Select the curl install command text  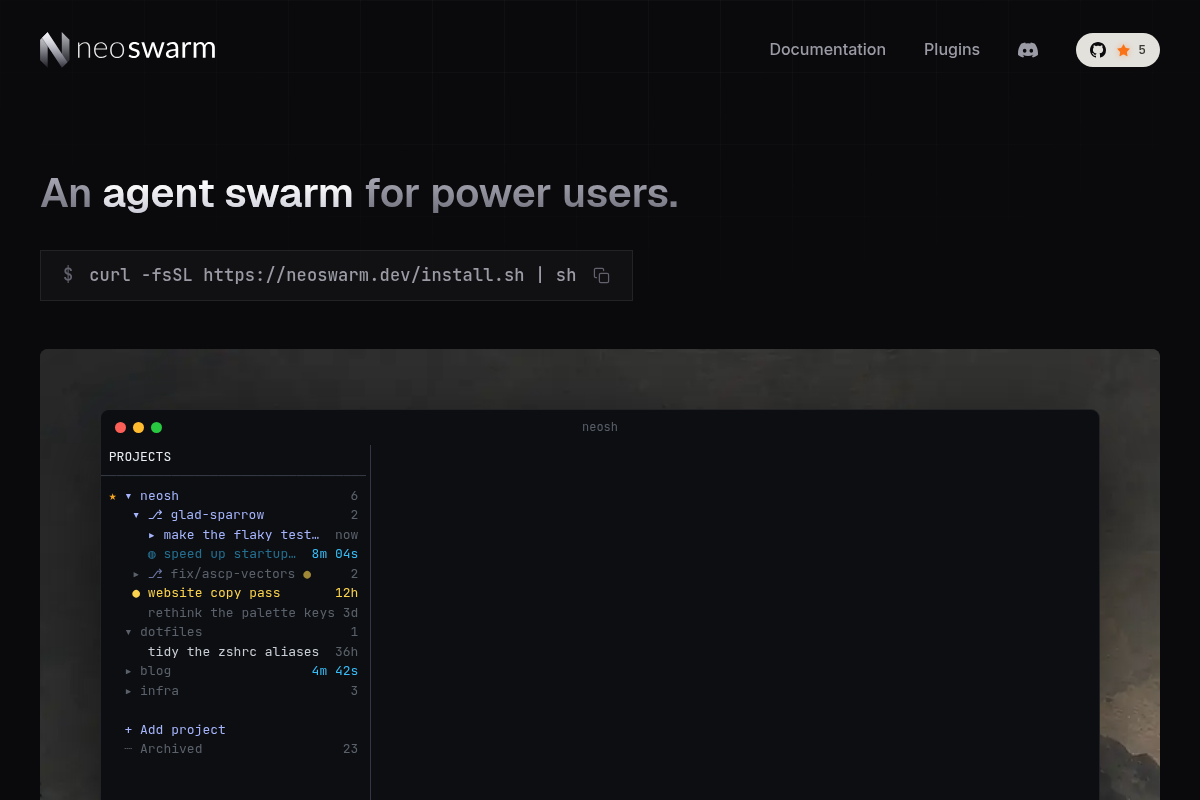[x=333, y=275]
